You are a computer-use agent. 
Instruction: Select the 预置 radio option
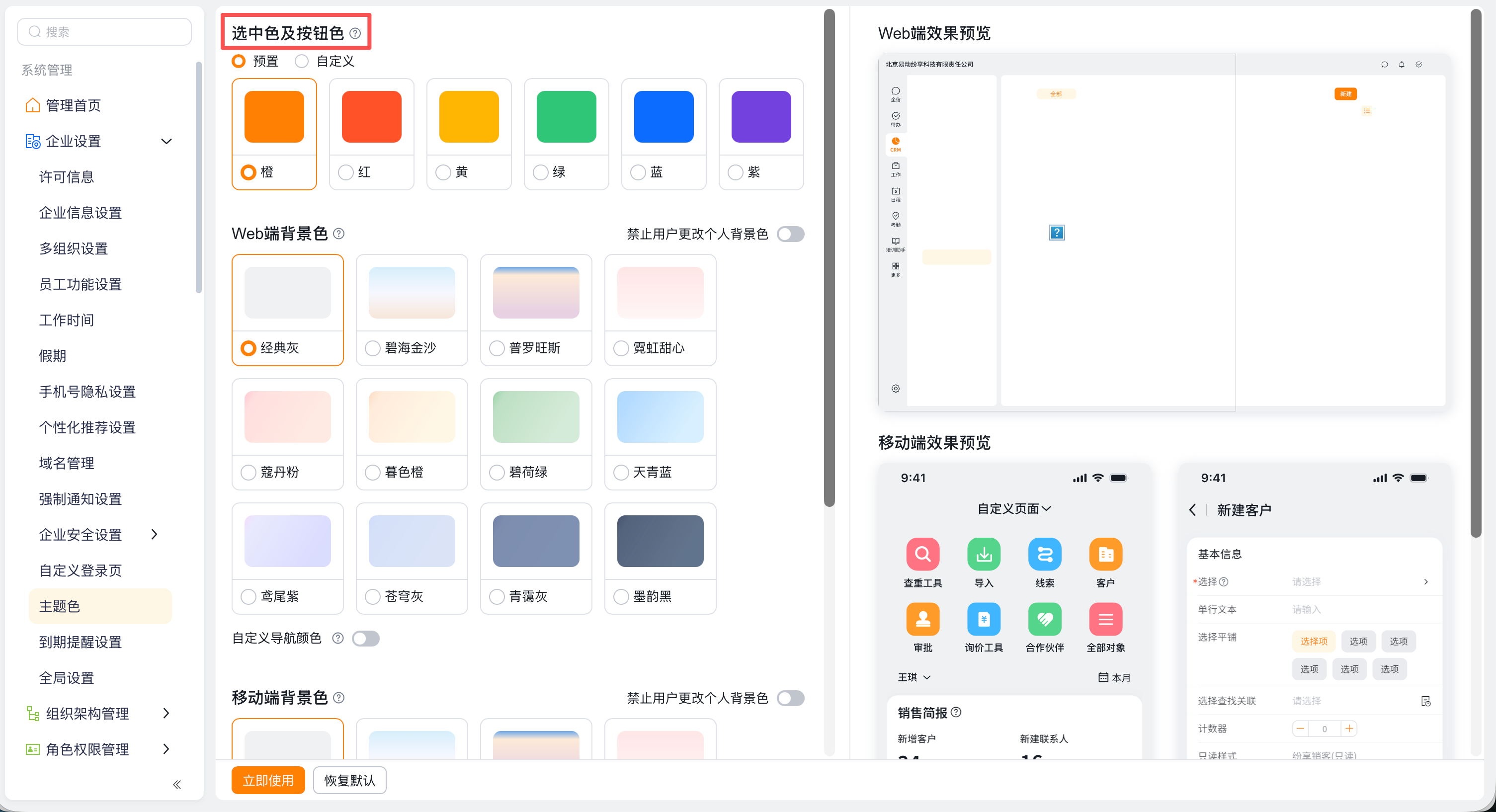pyautogui.click(x=239, y=61)
